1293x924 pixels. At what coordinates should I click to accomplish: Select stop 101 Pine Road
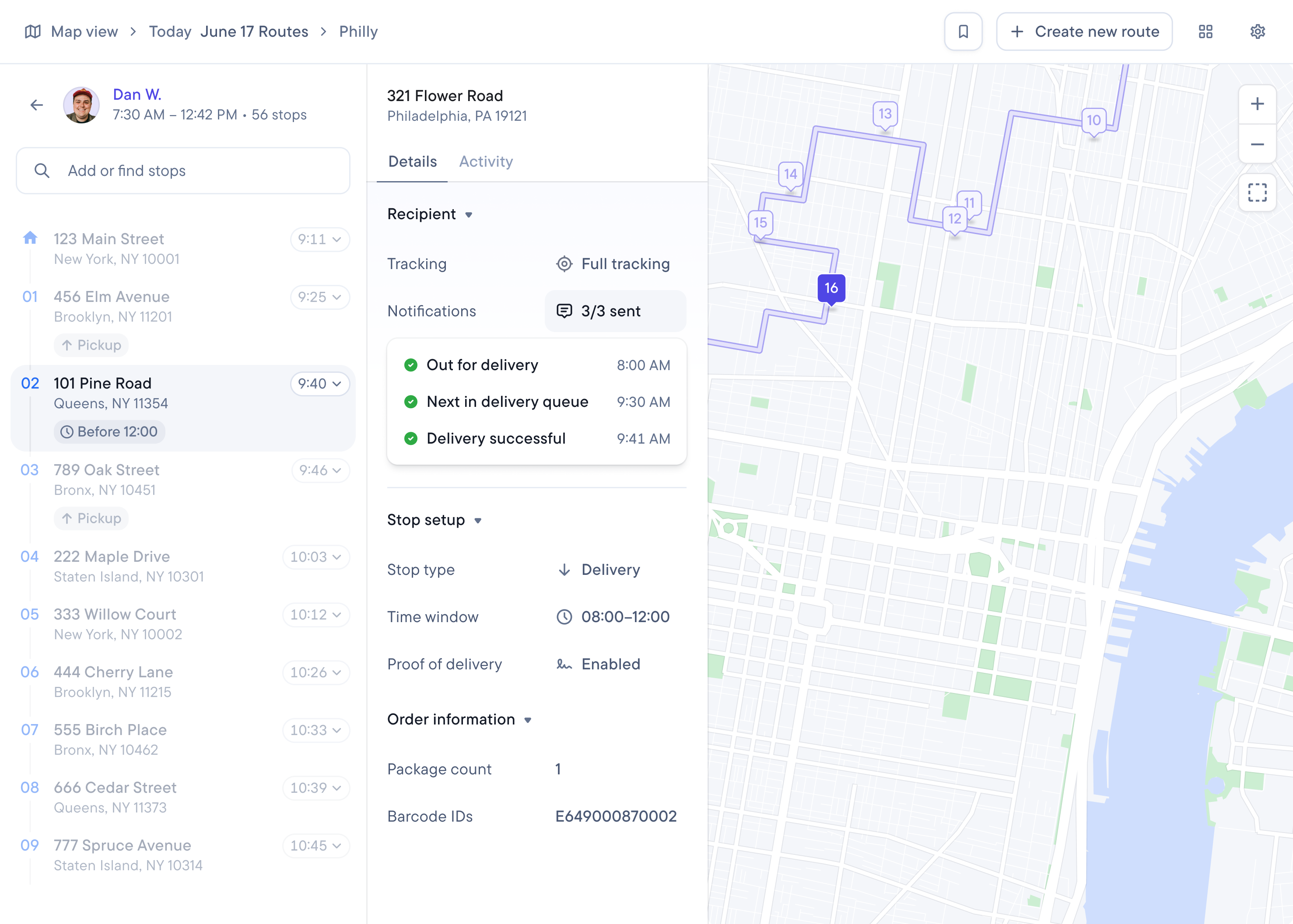[183, 408]
